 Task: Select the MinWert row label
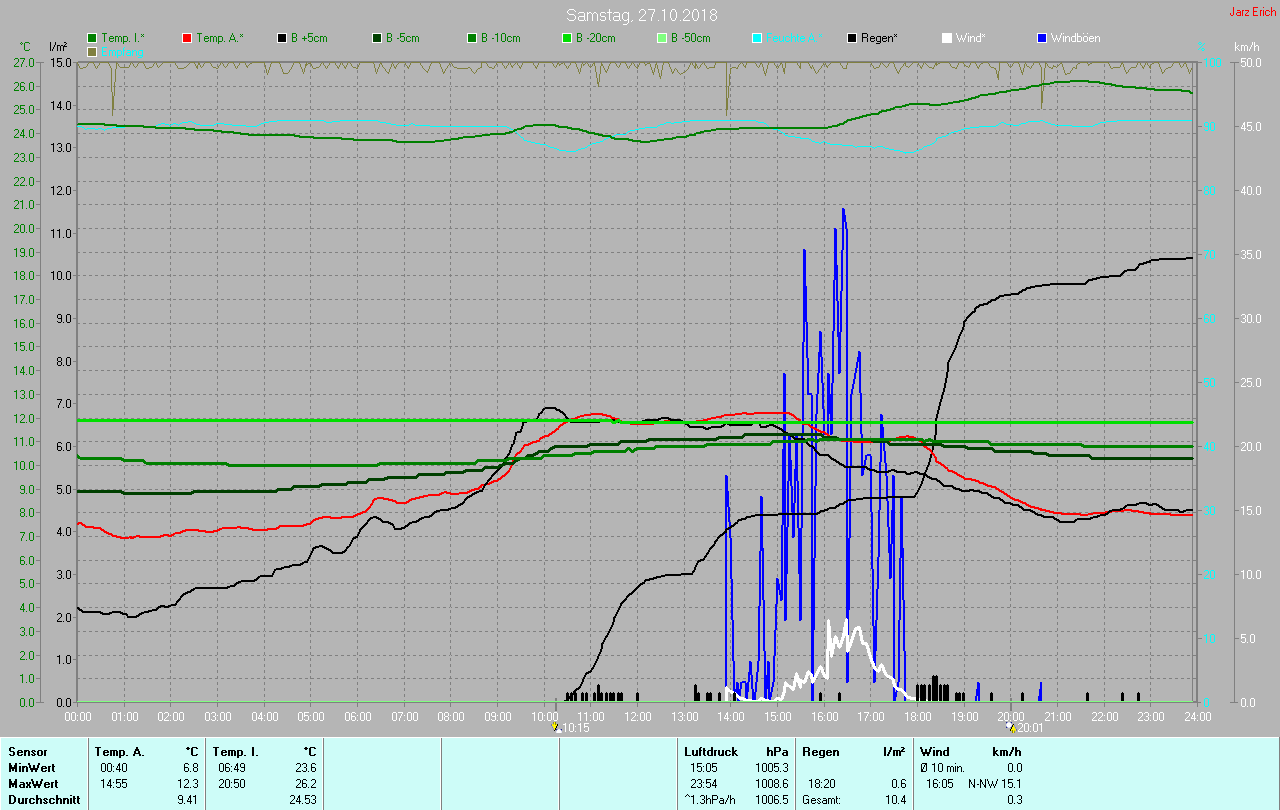click(x=32, y=767)
